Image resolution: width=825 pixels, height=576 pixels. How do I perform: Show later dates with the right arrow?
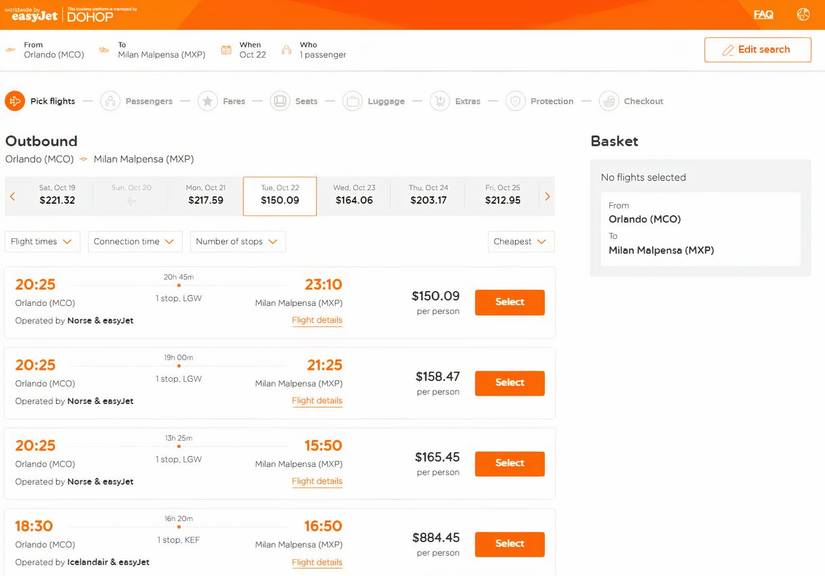click(x=547, y=196)
